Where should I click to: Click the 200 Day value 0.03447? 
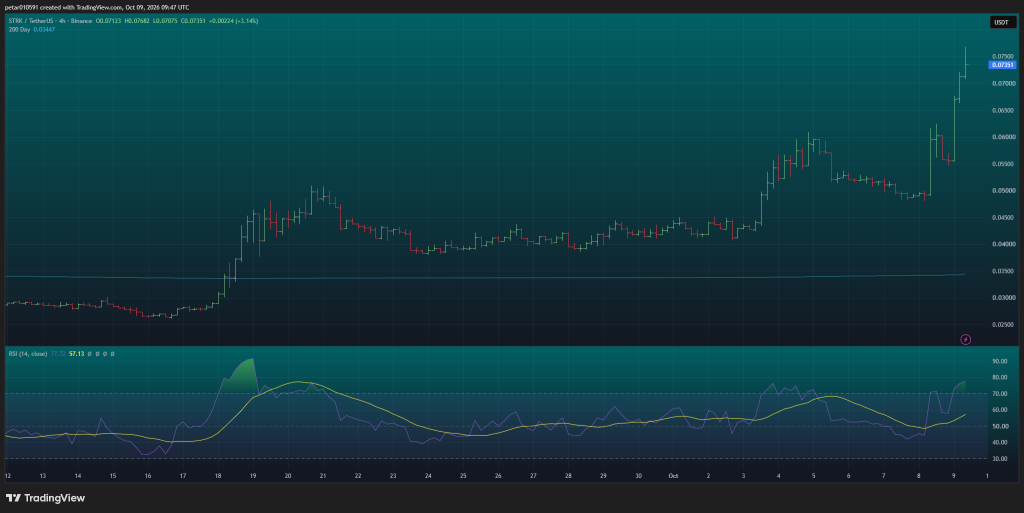44,29
